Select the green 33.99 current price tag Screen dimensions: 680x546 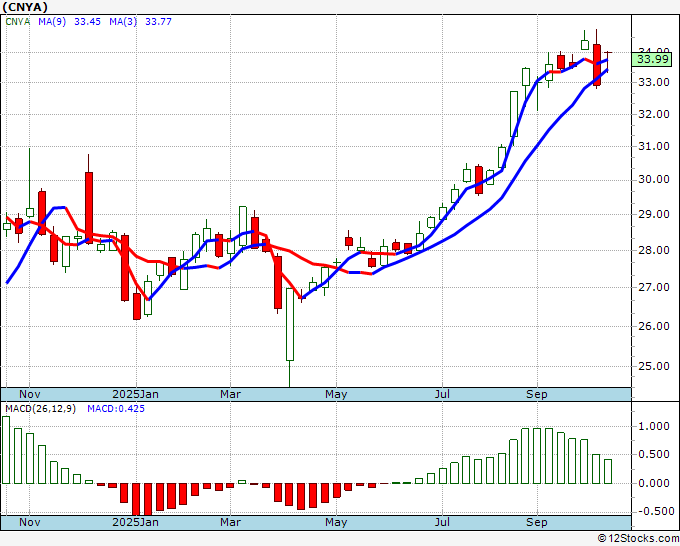[x=654, y=60]
